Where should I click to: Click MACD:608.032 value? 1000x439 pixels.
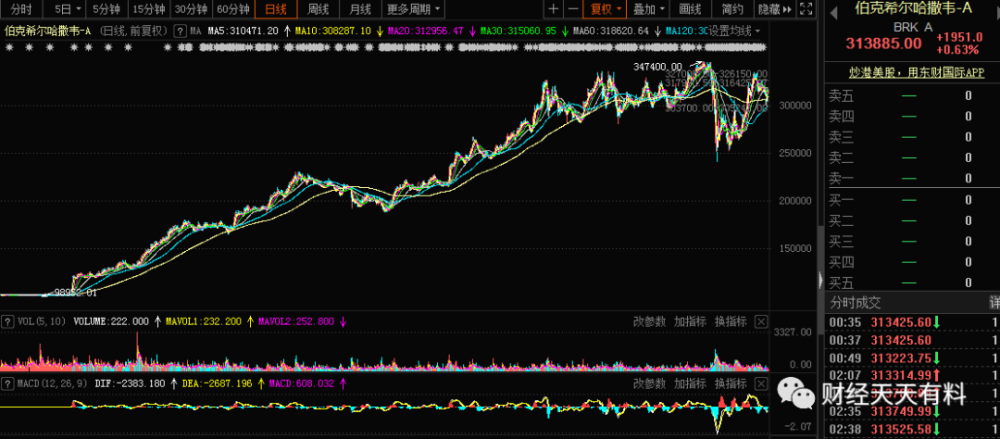pyautogui.click(x=302, y=383)
